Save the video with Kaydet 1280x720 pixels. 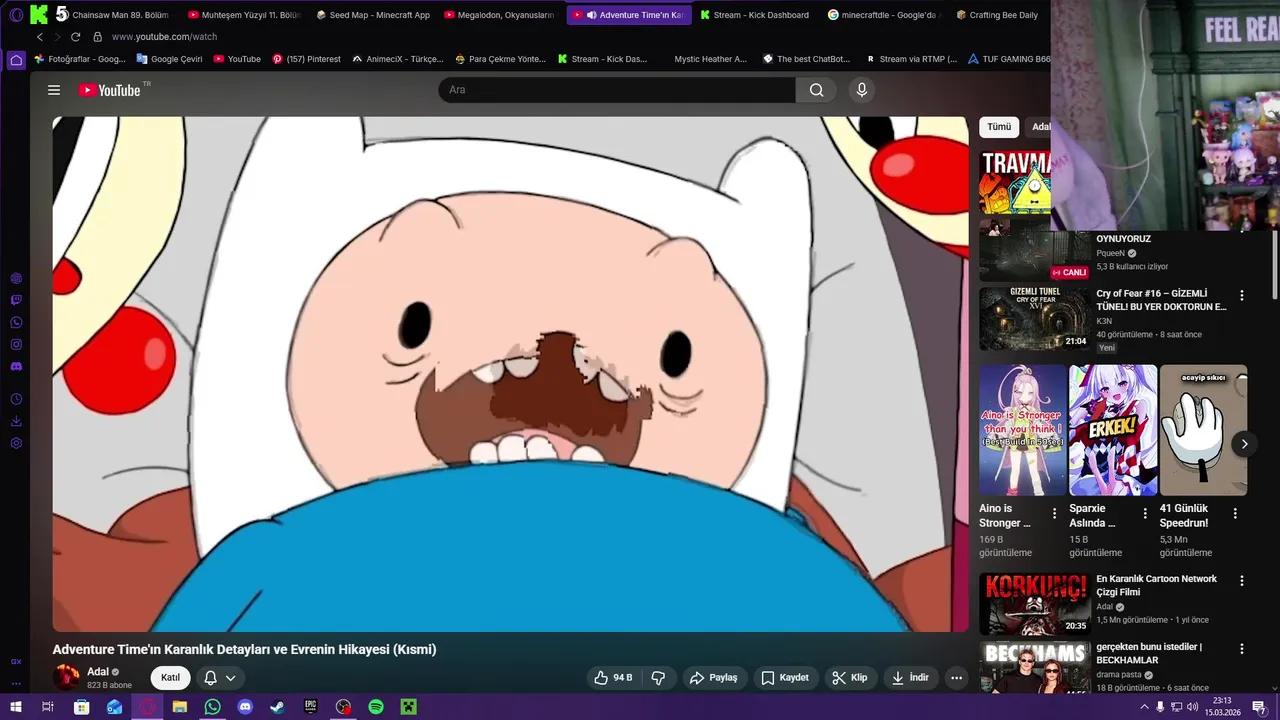[x=785, y=677]
